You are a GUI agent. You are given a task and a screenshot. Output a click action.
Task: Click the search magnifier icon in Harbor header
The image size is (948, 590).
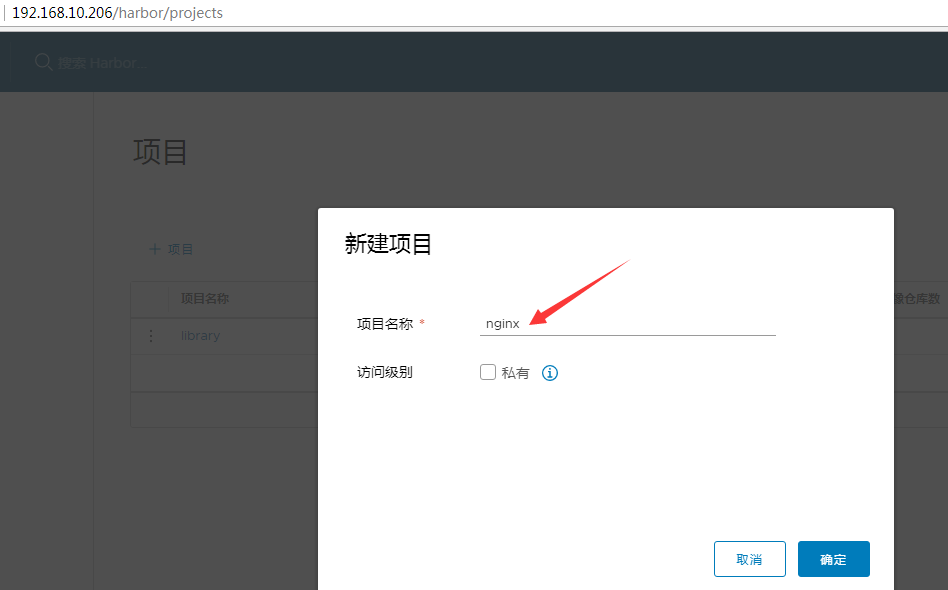[x=43, y=62]
